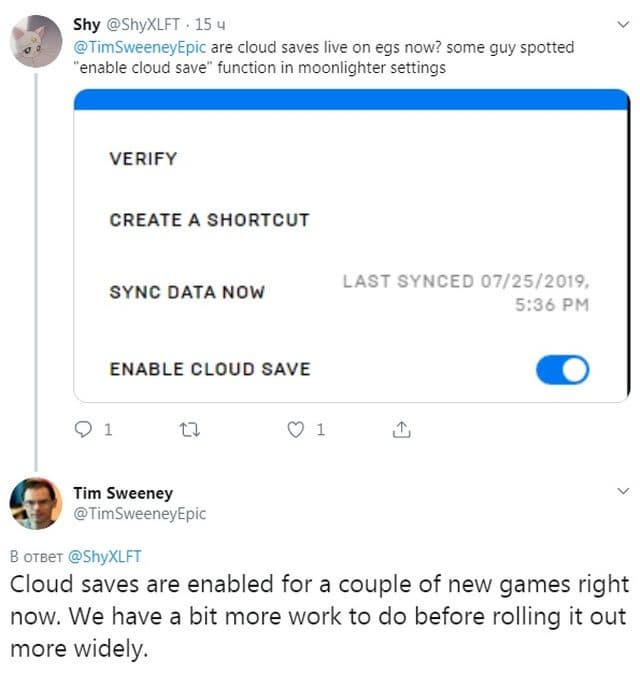This screenshot has height=675, width=640.
Task: Open Shy's profile avatar
Action: pos(37,41)
